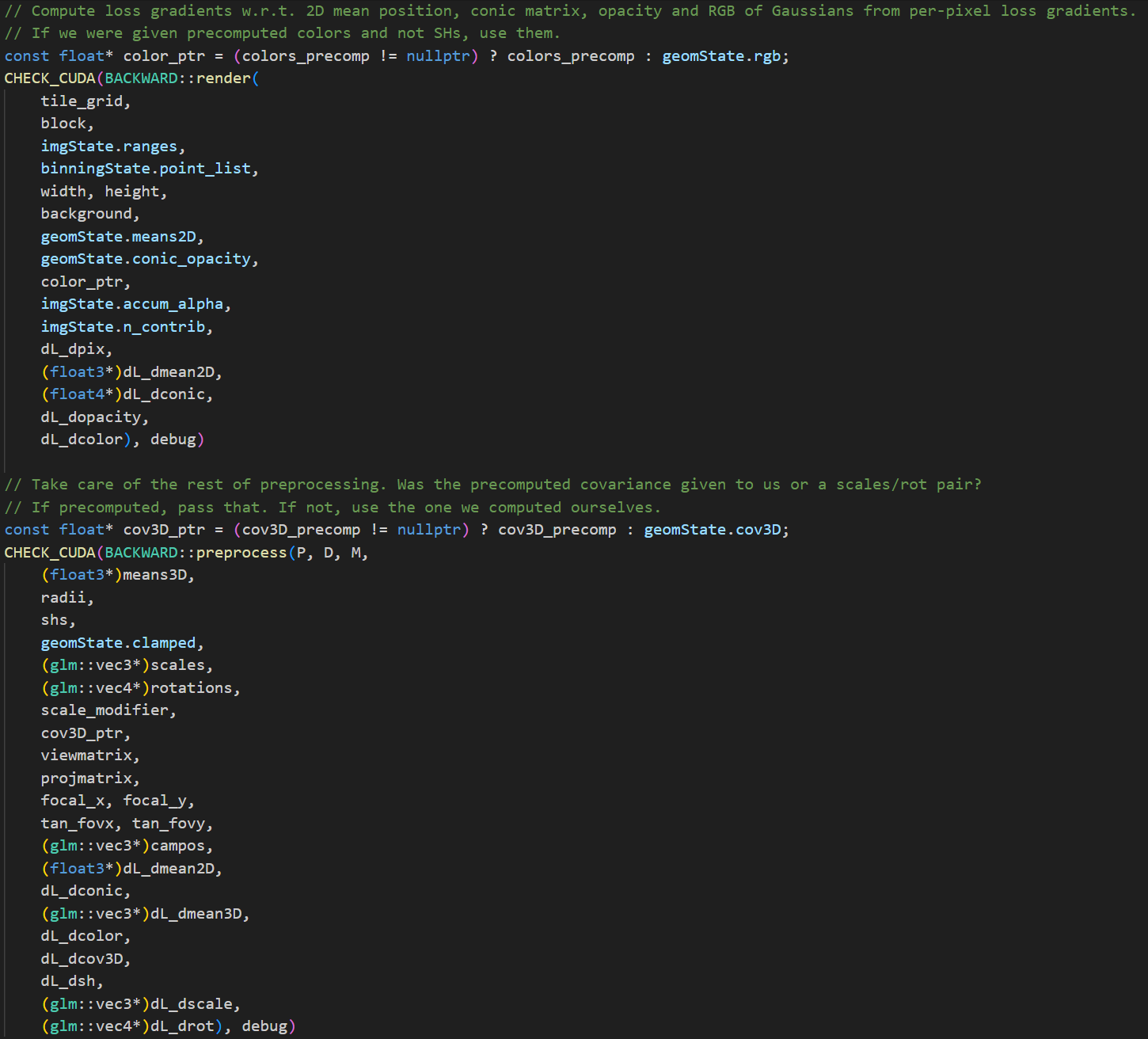Place cursor on geomState.clamped argument

tap(119, 643)
